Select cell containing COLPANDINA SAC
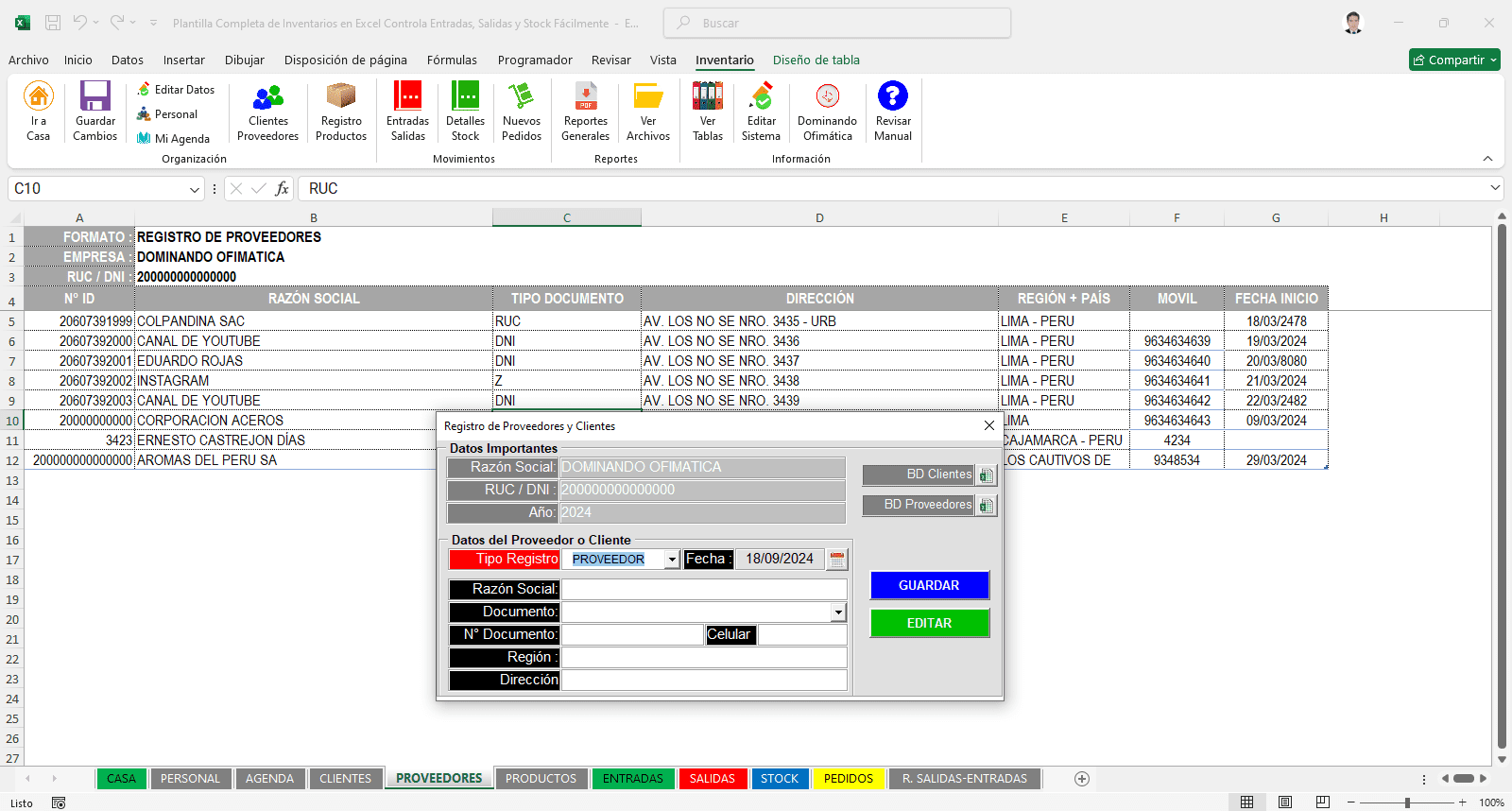This screenshot has height=811, width=1512. (314, 321)
